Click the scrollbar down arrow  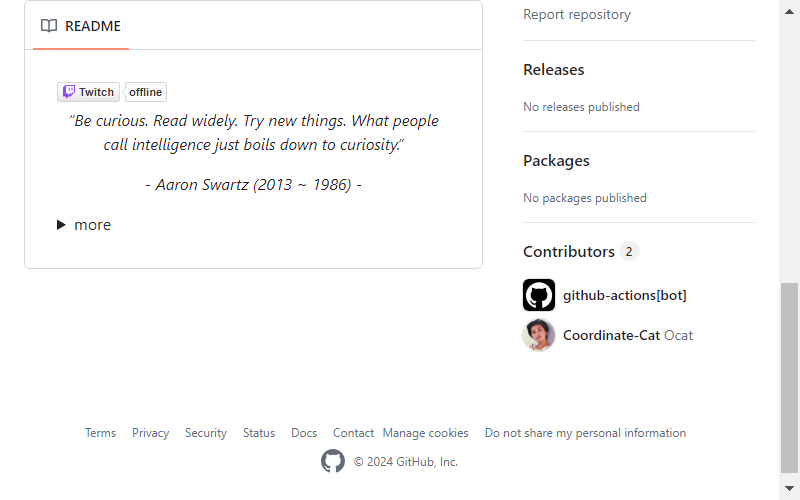(789, 488)
